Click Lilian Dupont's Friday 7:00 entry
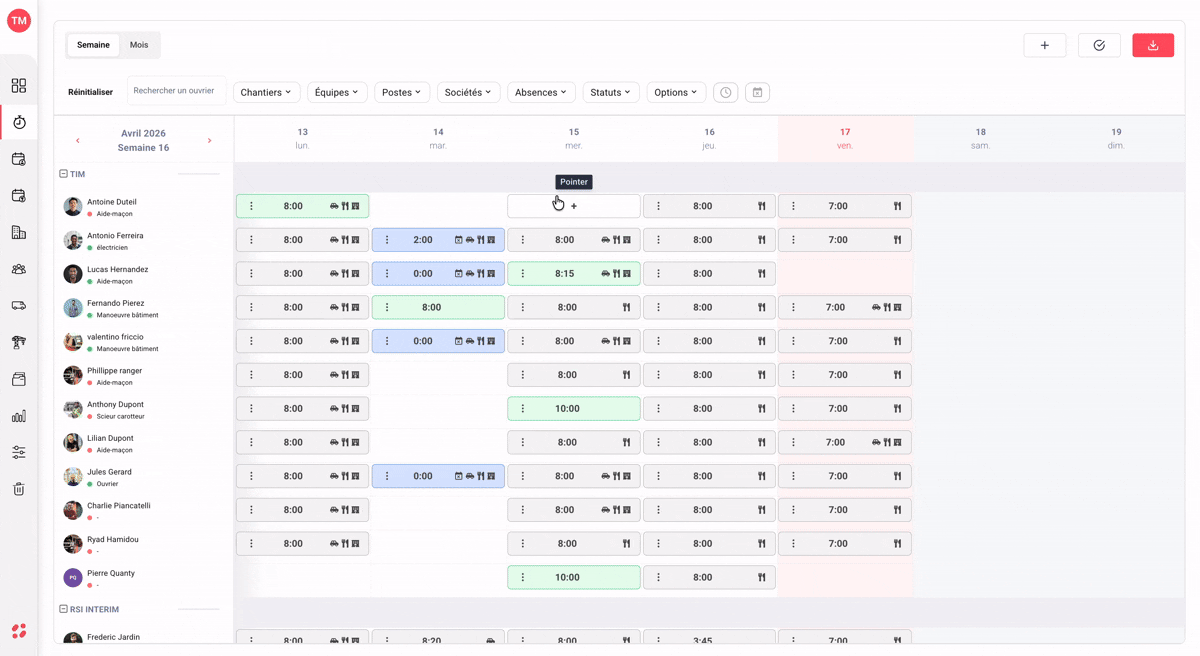This screenshot has height=656, width=1200. click(x=845, y=443)
